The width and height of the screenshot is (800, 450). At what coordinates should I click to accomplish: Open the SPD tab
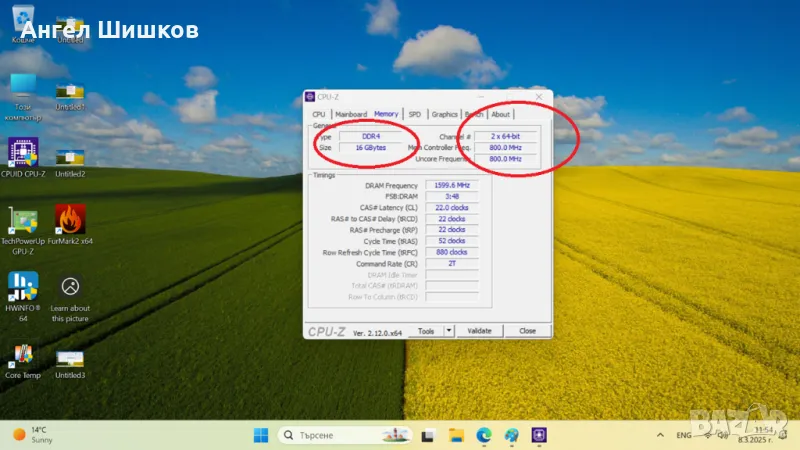pyautogui.click(x=414, y=114)
